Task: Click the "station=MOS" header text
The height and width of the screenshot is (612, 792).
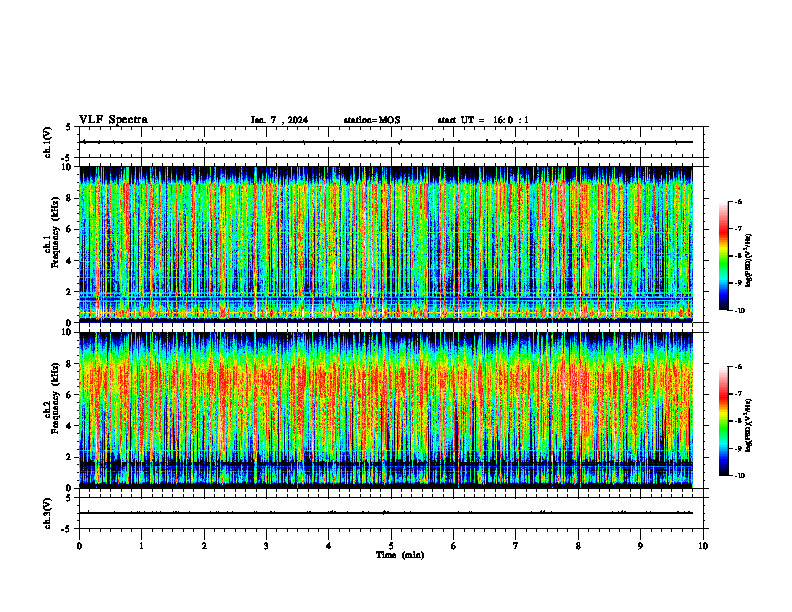Action: (x=372, y=120)
